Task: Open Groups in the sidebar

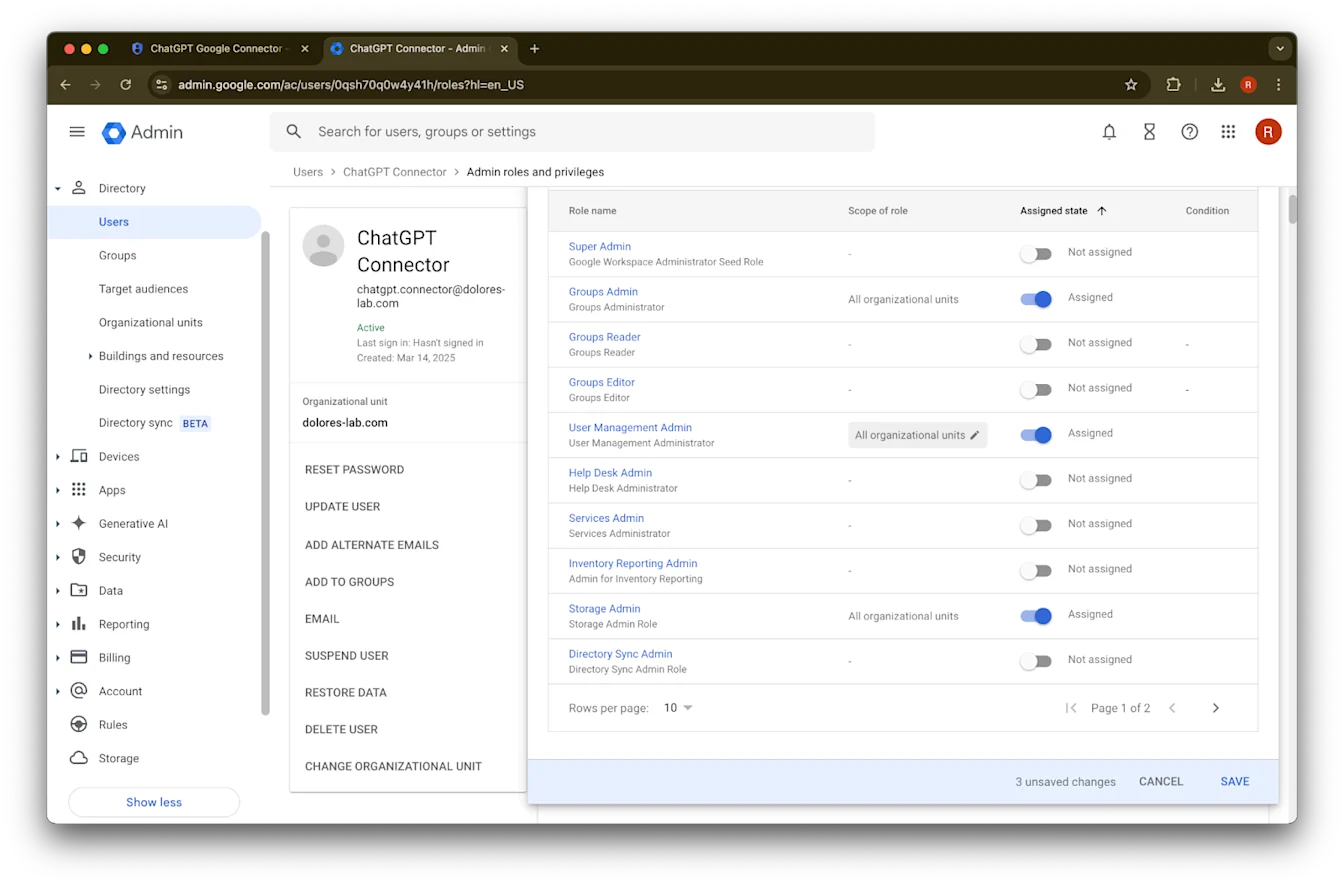Action: click(117, 255)
